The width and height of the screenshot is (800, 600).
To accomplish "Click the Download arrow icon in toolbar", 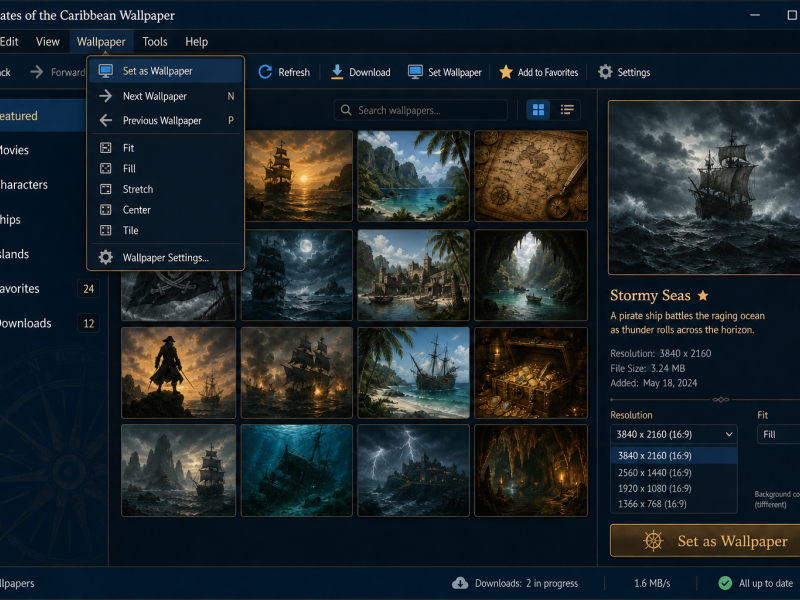I will [x=337, y=72].
